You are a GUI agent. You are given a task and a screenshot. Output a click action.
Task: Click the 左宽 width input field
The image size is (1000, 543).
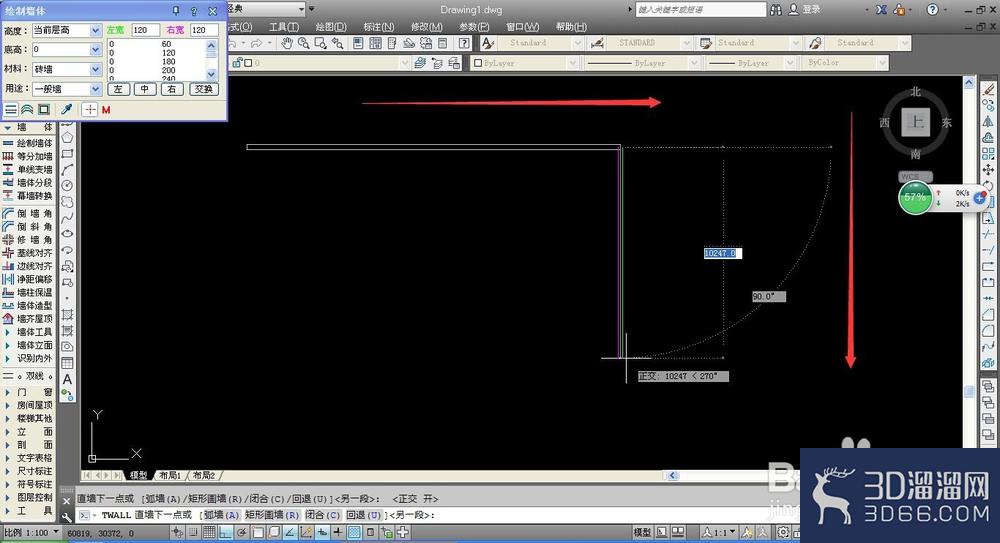point(145,30)
